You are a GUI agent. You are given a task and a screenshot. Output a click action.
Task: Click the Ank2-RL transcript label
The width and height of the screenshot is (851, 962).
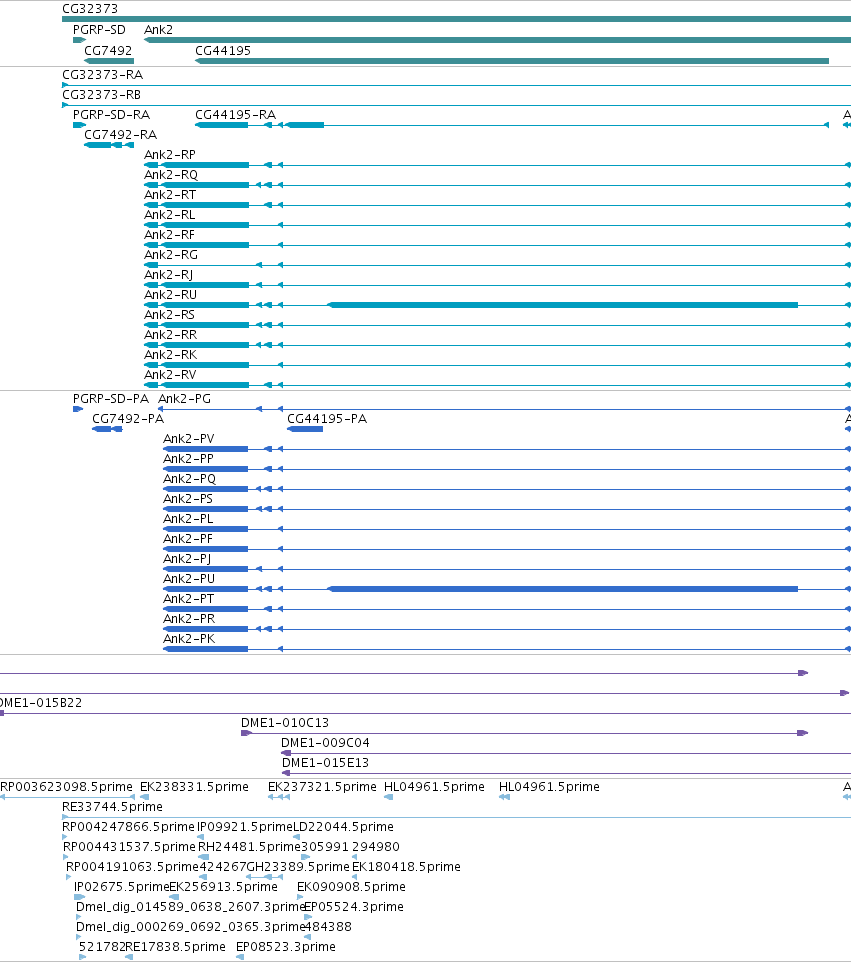170,215
